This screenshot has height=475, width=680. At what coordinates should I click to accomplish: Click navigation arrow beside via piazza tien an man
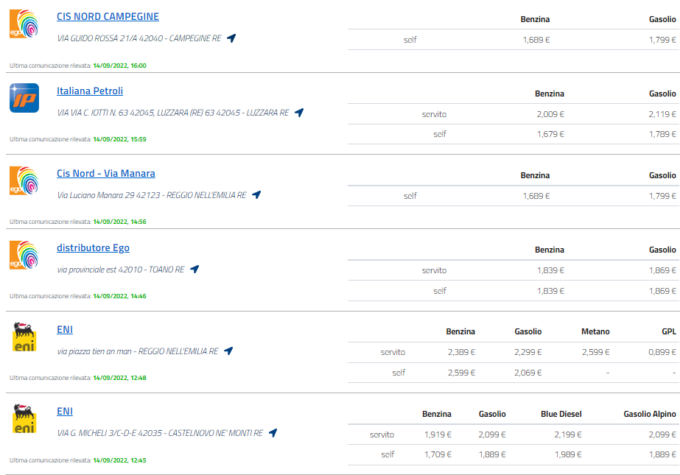tap(229, 351)
